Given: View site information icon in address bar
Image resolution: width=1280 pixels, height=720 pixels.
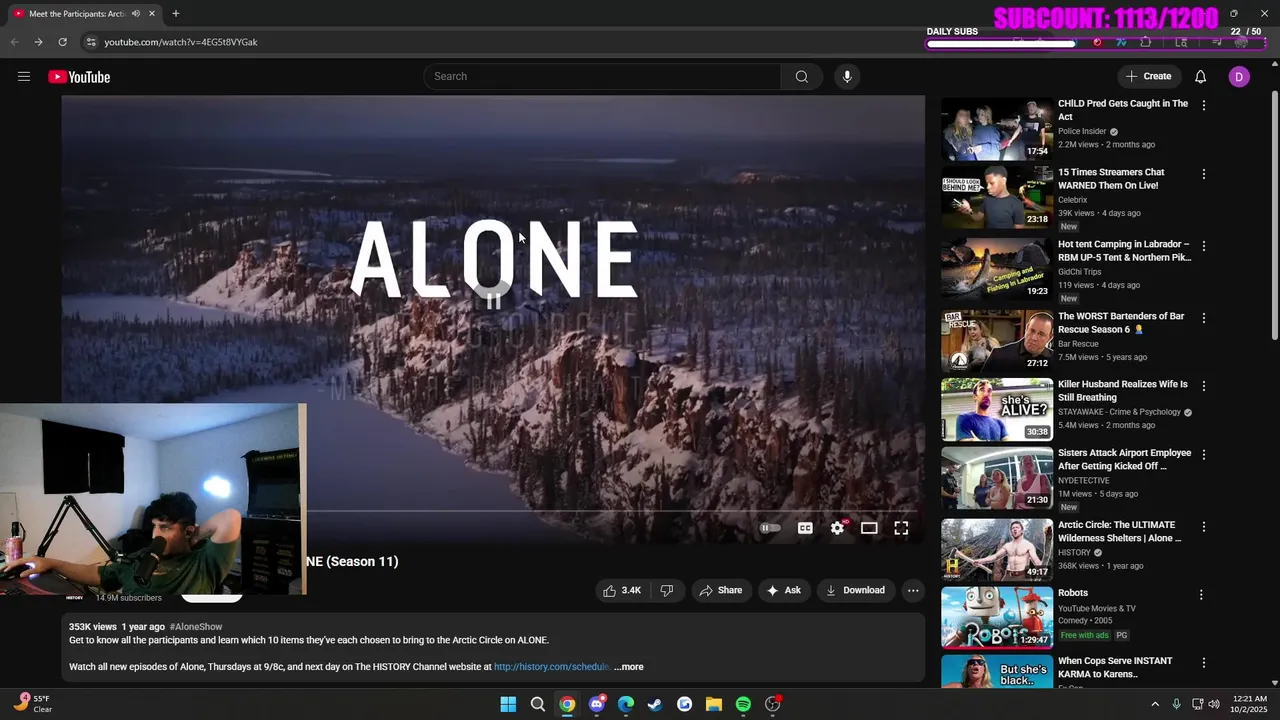Looking at the screenshot, I should pos(91,42).
